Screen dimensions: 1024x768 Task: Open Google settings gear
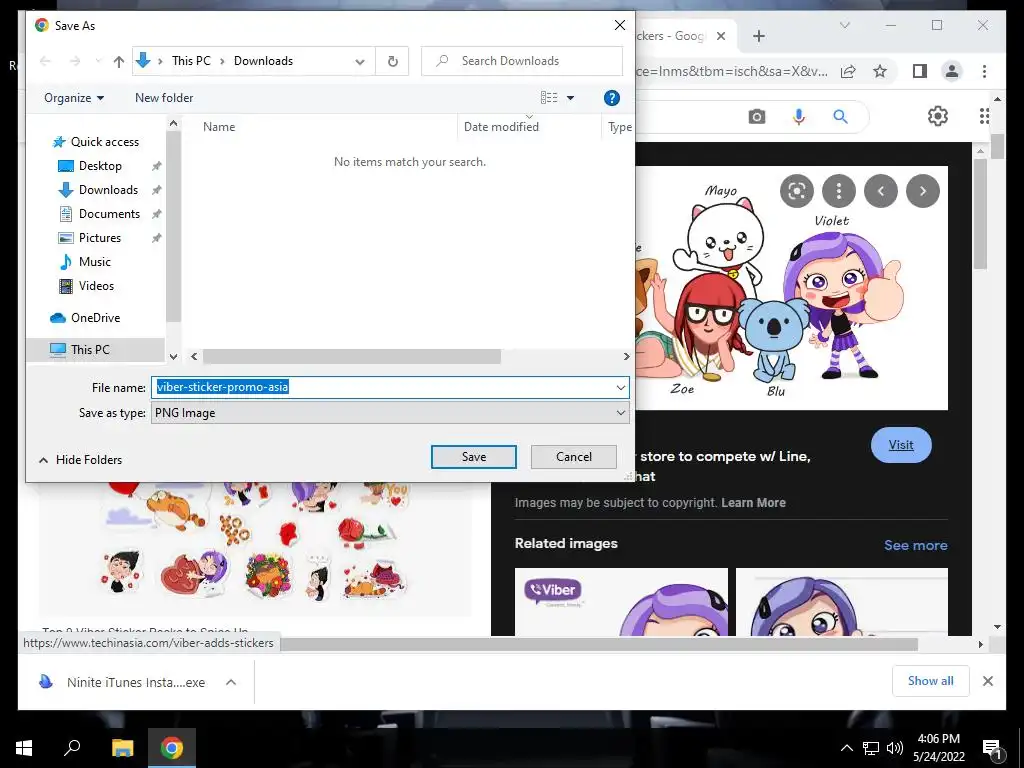click(x=937, y=116)
